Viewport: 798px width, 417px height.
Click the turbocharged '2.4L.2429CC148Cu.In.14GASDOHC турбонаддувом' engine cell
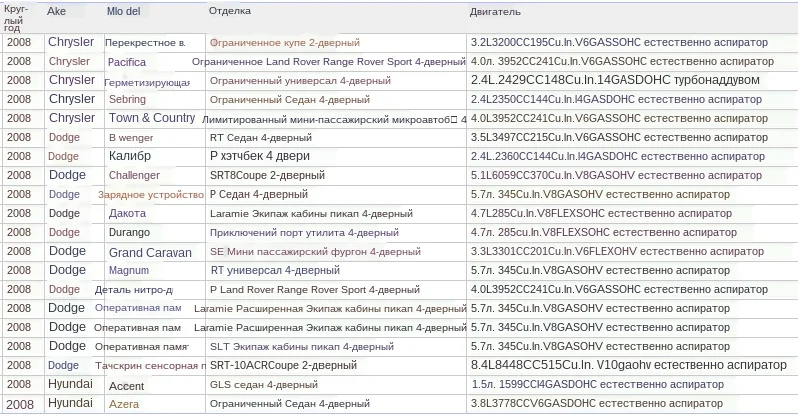click(615, 80)
